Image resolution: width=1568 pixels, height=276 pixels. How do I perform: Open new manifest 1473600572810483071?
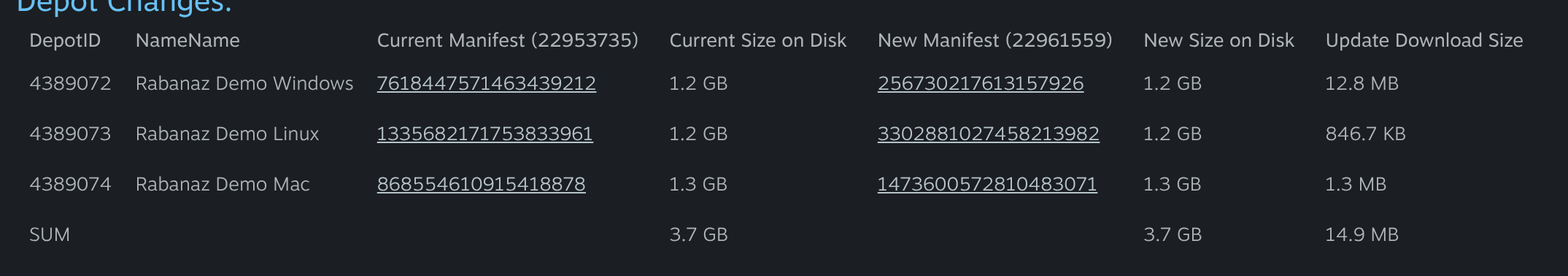[986, 184]
